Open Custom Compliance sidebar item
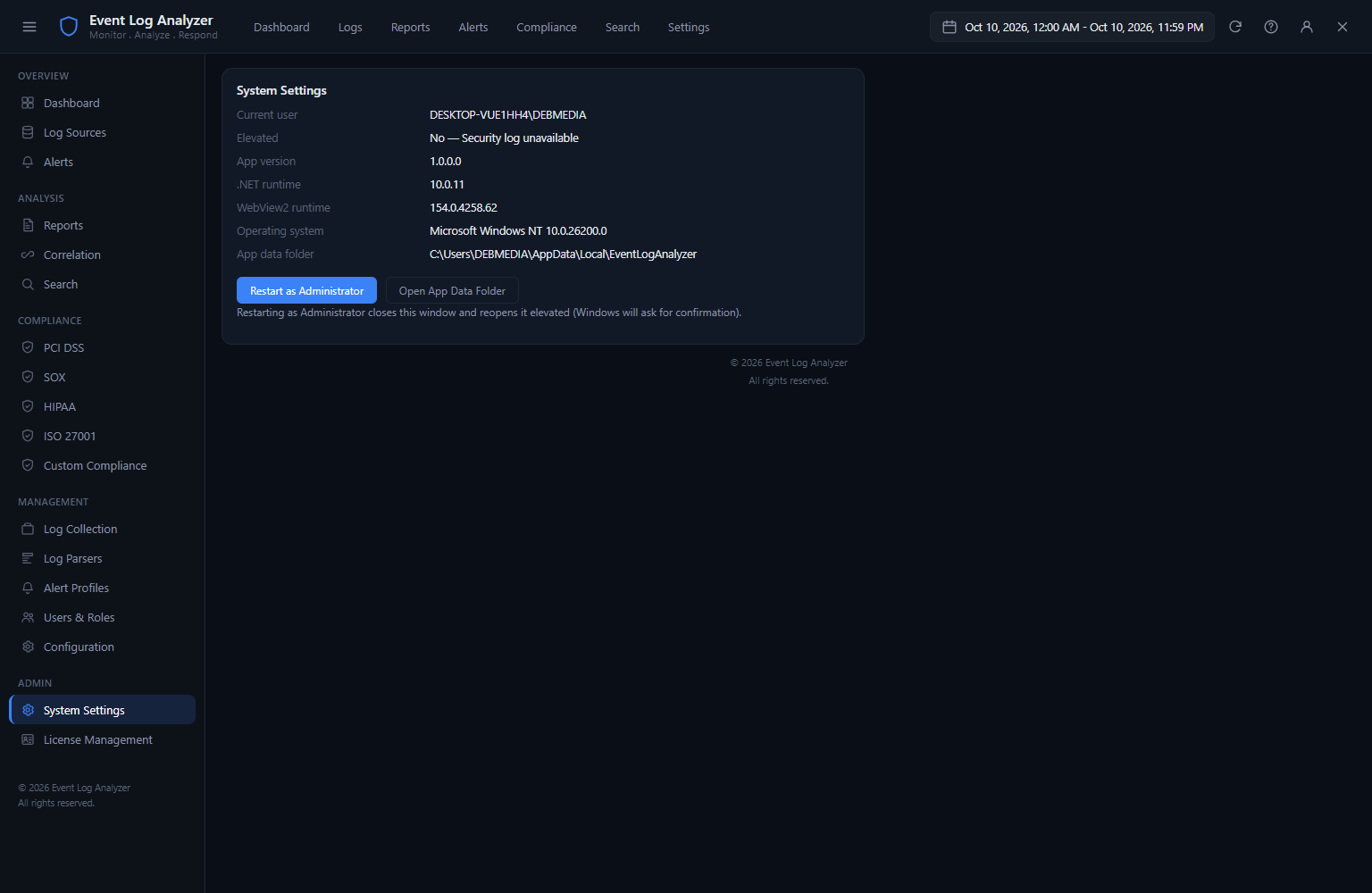 [102, 465]
